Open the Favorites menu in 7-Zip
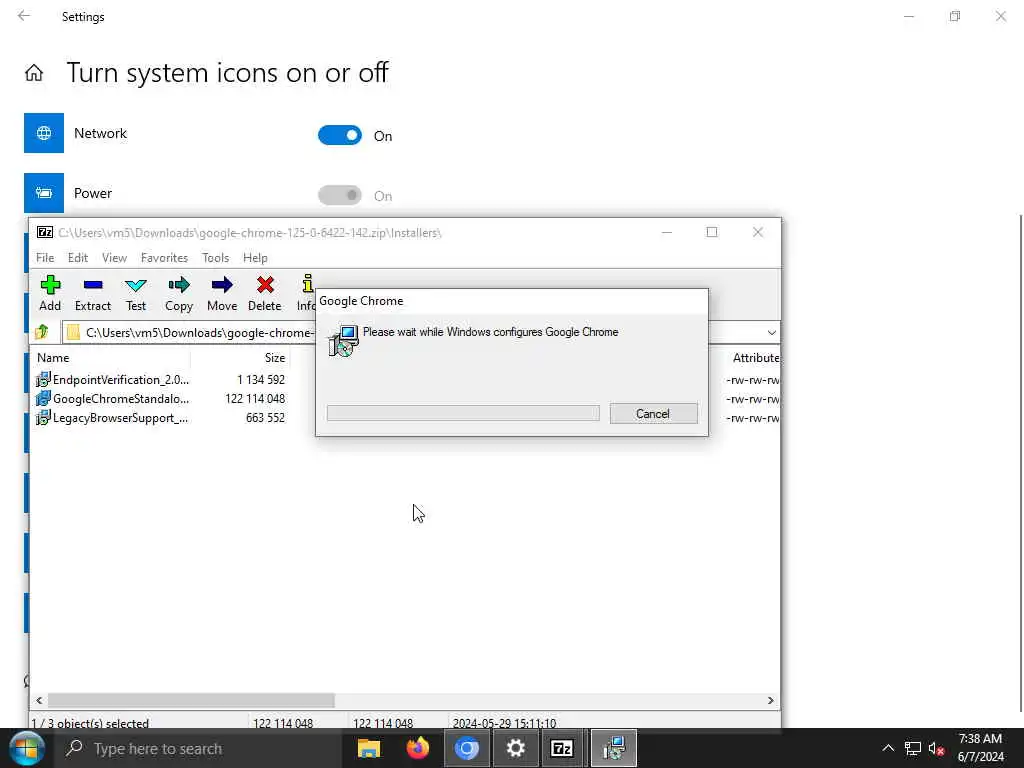 click(164, 258)
